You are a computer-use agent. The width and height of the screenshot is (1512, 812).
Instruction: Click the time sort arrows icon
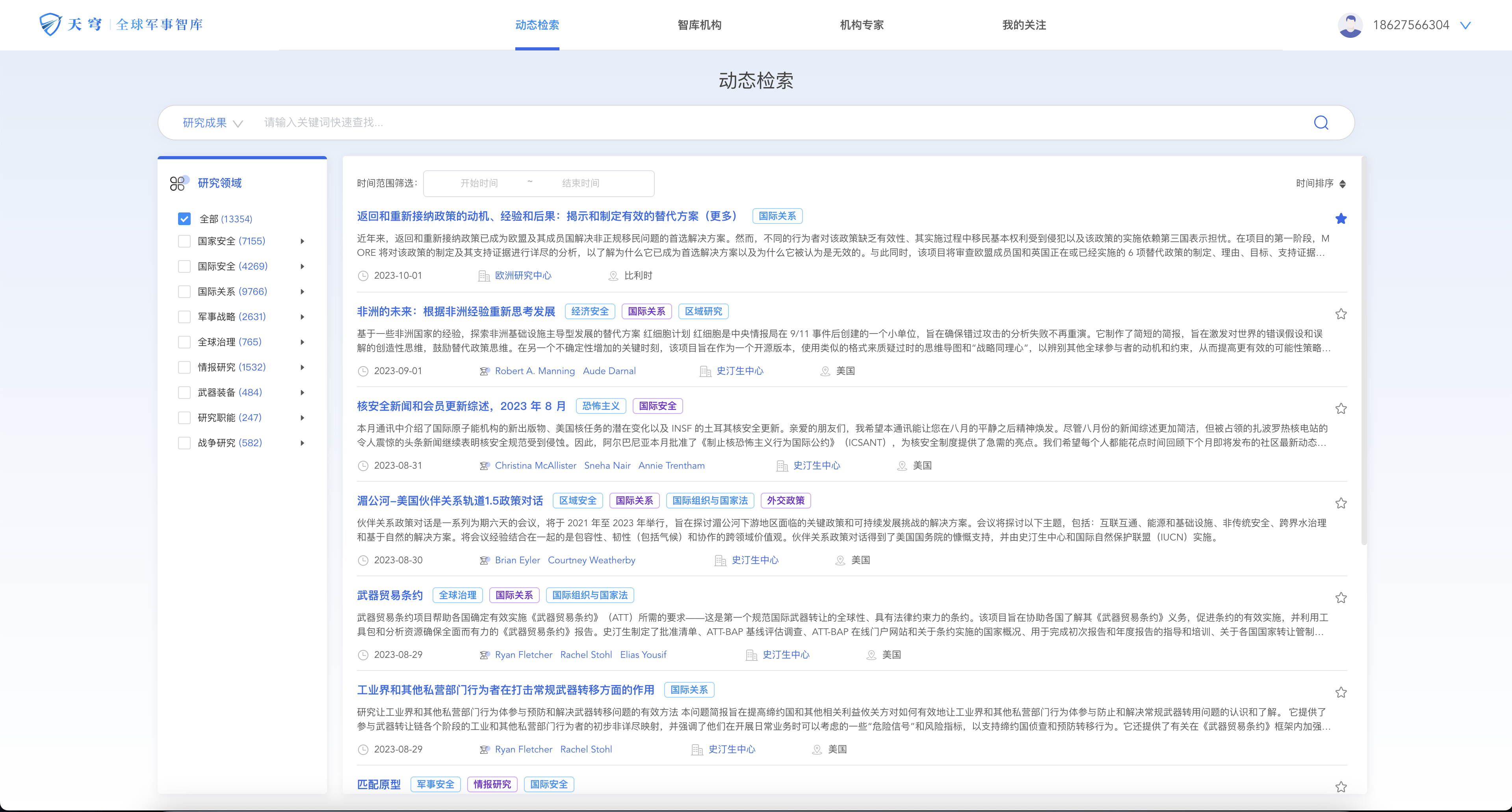pyautogui.click(x=1342, y=184)
